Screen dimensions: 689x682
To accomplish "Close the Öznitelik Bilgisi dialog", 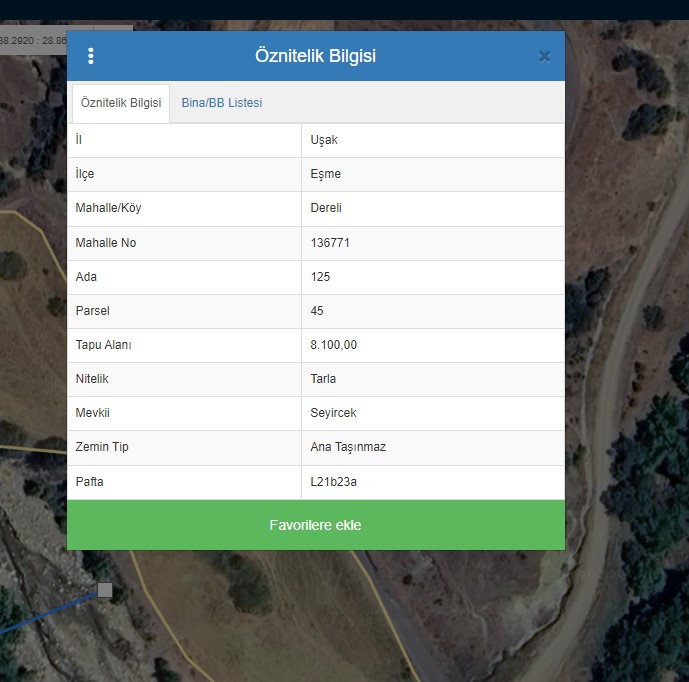I will [x=544, y=57].
